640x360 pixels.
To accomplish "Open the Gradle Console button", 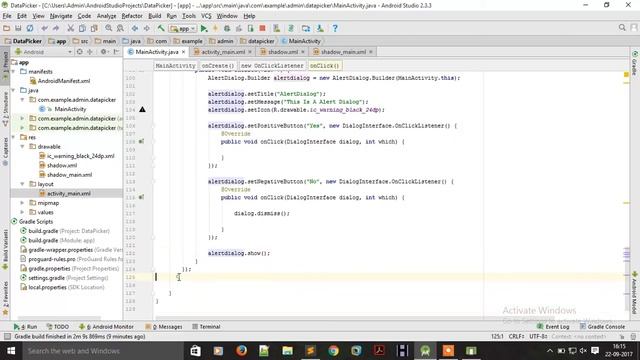I will [x=602, y=327].
